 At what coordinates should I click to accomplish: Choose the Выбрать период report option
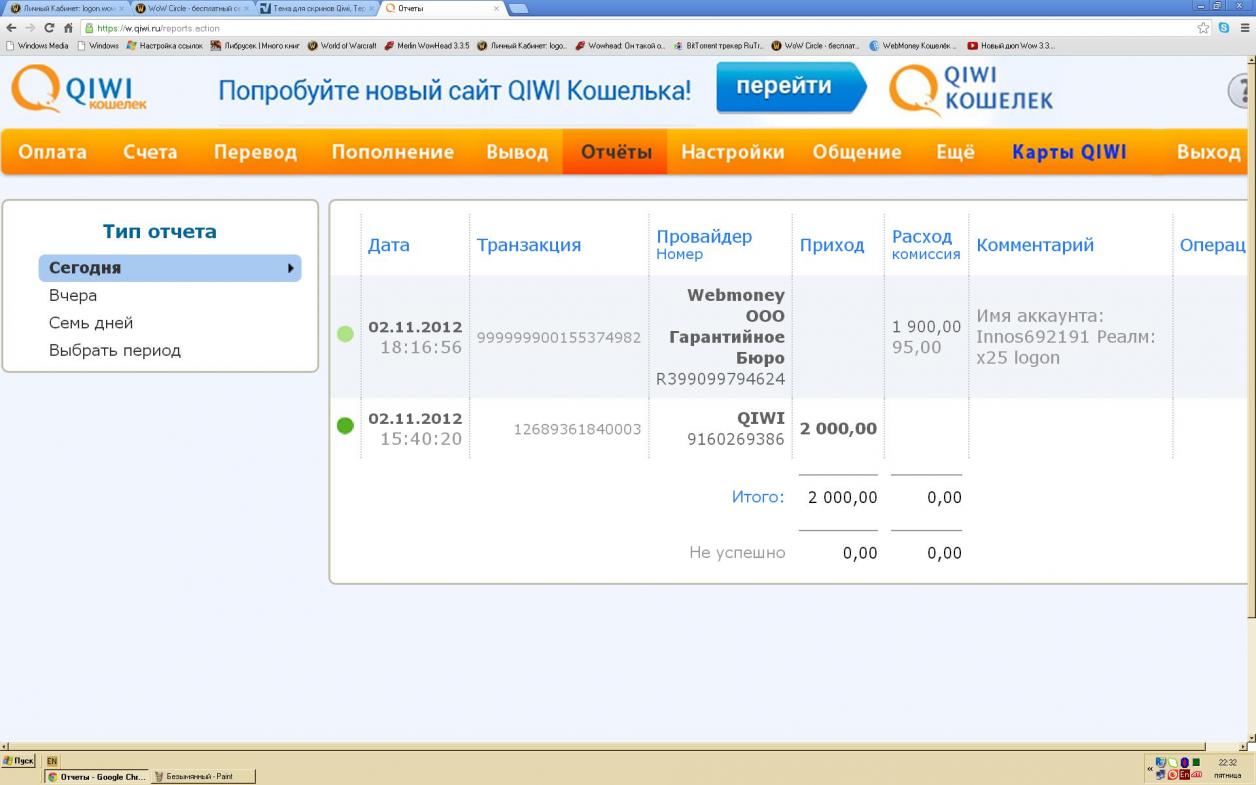tap(115, 351)
